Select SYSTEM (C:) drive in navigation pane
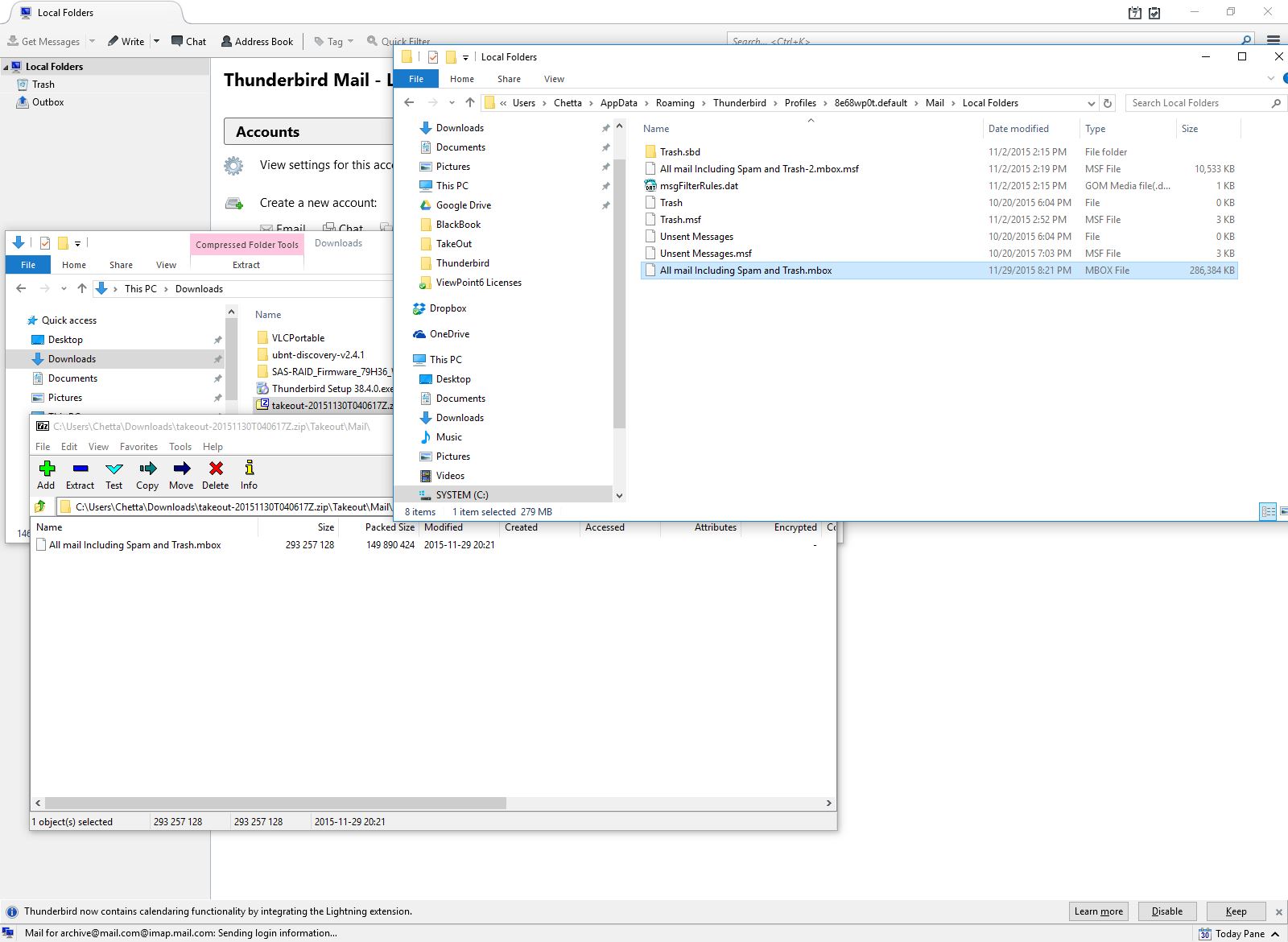 tap(462, 495)
